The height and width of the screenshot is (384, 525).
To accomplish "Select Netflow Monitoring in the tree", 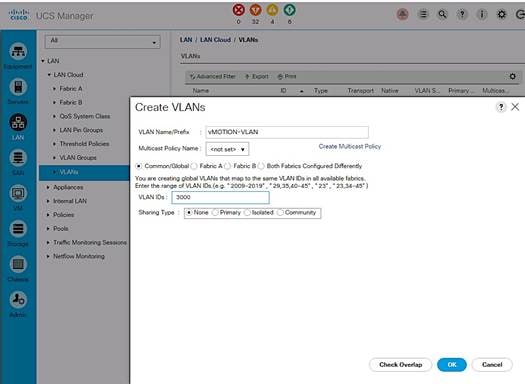I will point(79,256).
